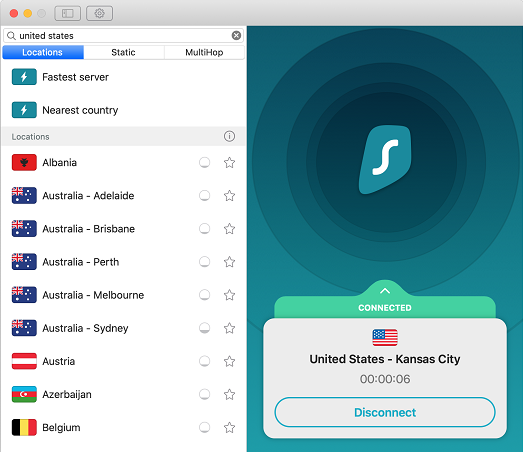Switch to the Locations tab
The image size is (523, 453).
pos(43,52)
